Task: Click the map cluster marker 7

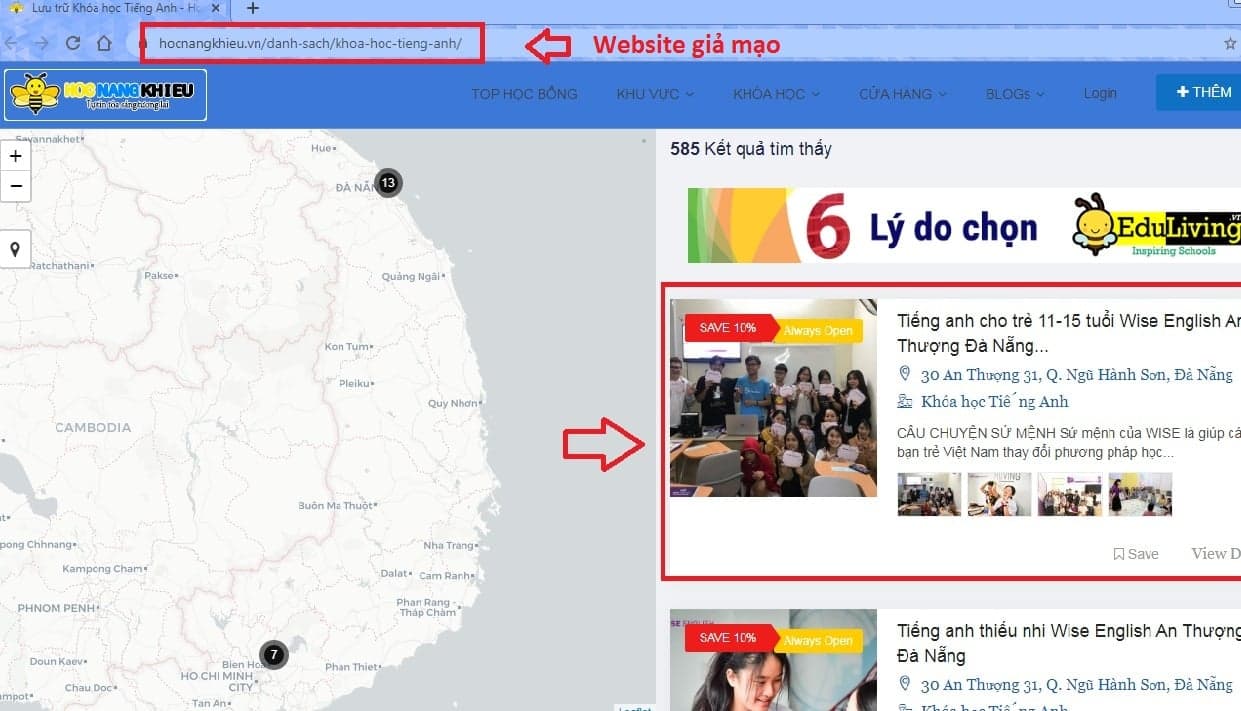Action: coord(273,655)
